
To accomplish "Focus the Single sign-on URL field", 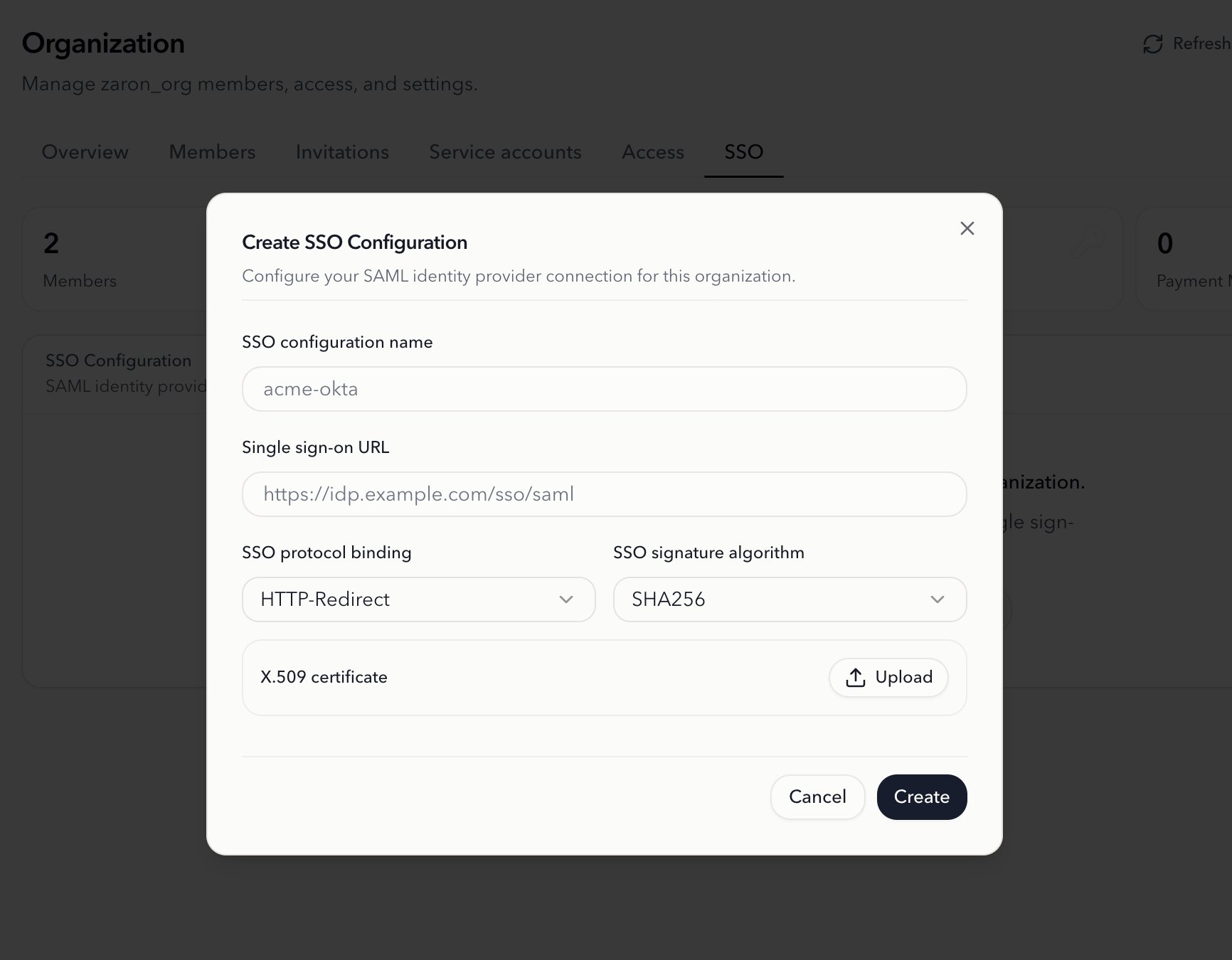I will point(604,494).
